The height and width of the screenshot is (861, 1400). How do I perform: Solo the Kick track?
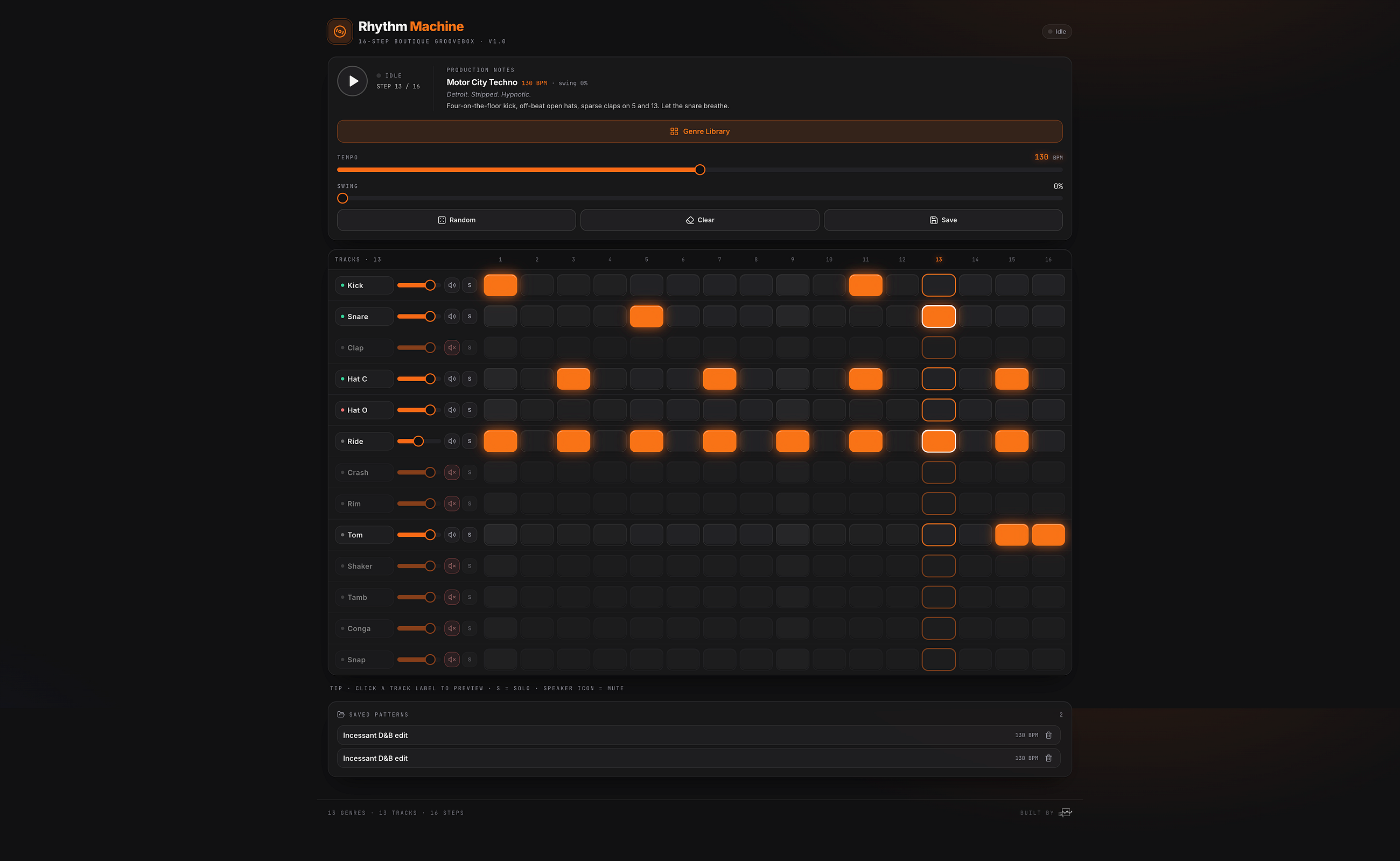(470, 285)
